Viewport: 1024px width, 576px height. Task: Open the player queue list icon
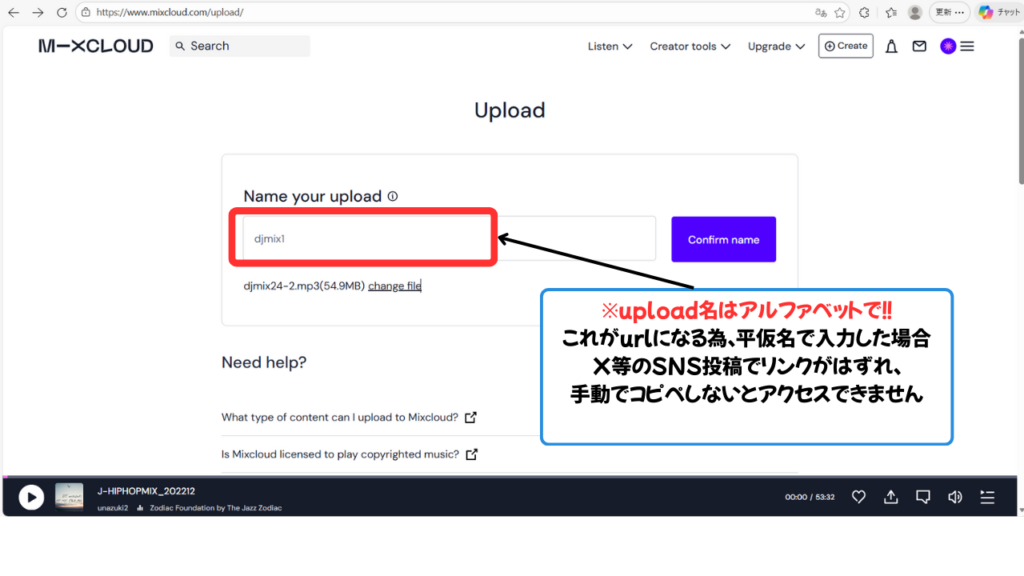(x=988, y=497)
